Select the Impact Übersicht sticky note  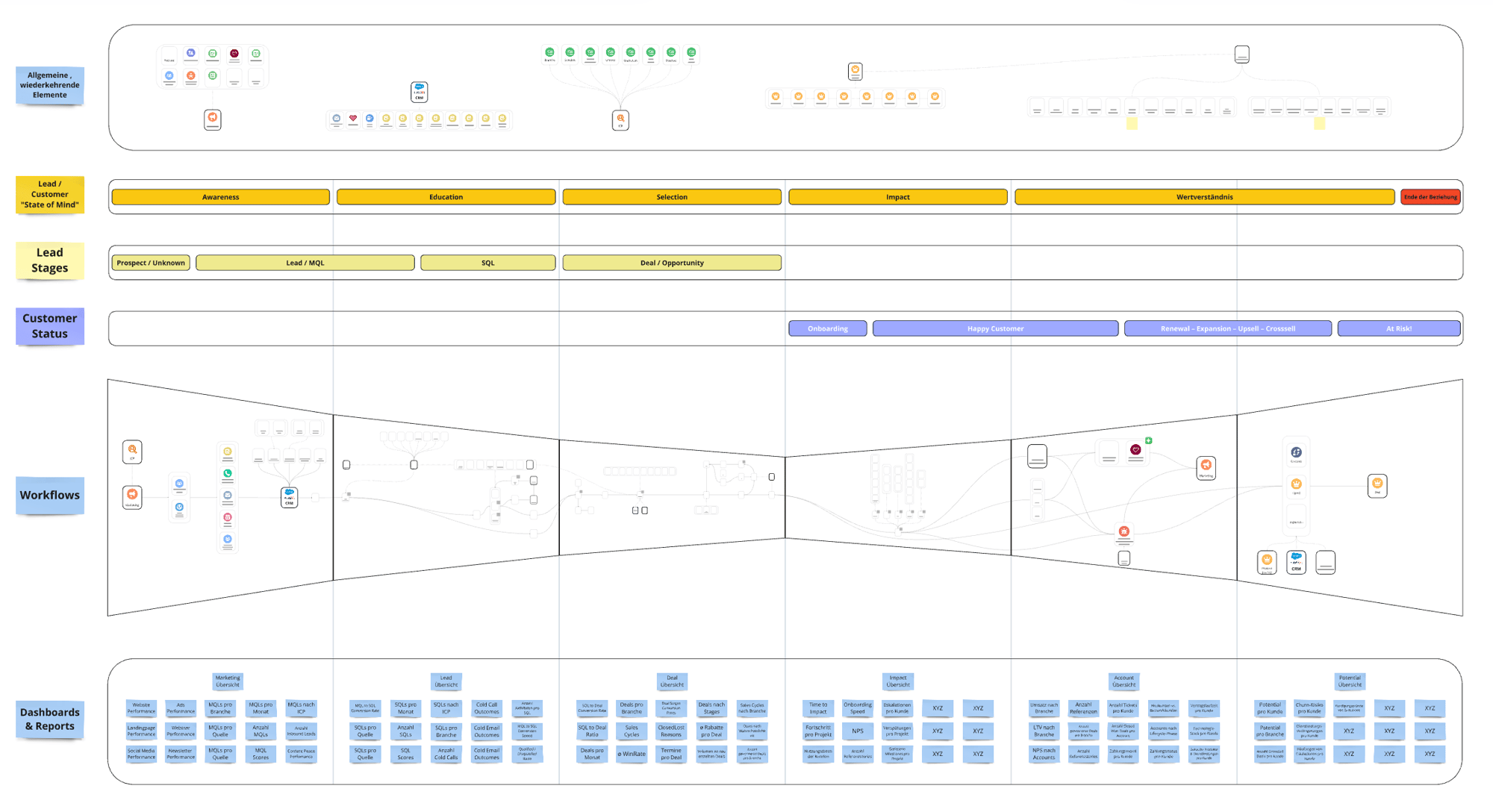click(898, 681)
